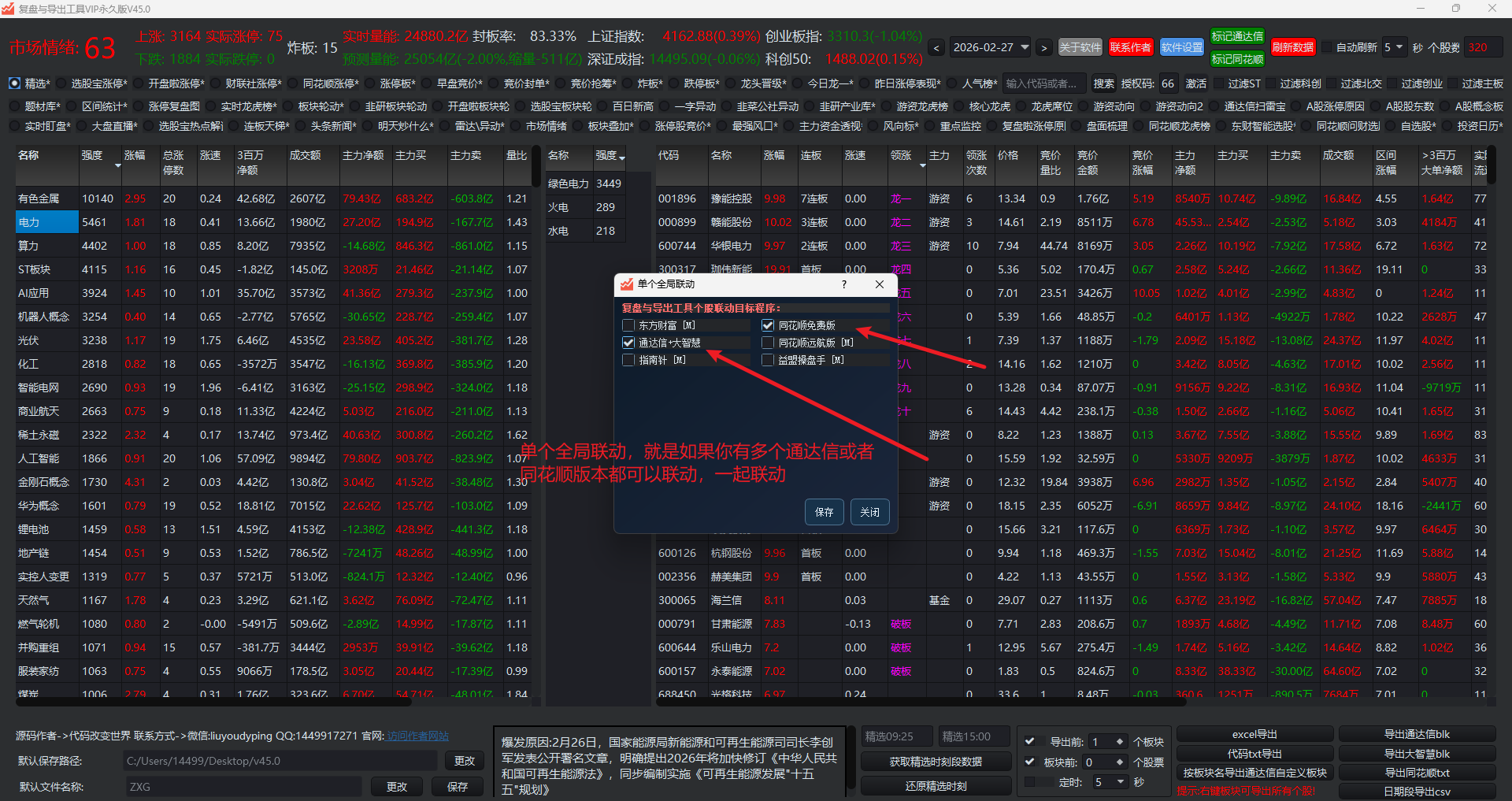
Task: Switch to the 开盘啦涨停 view
Action: click(x=138, y=83)
